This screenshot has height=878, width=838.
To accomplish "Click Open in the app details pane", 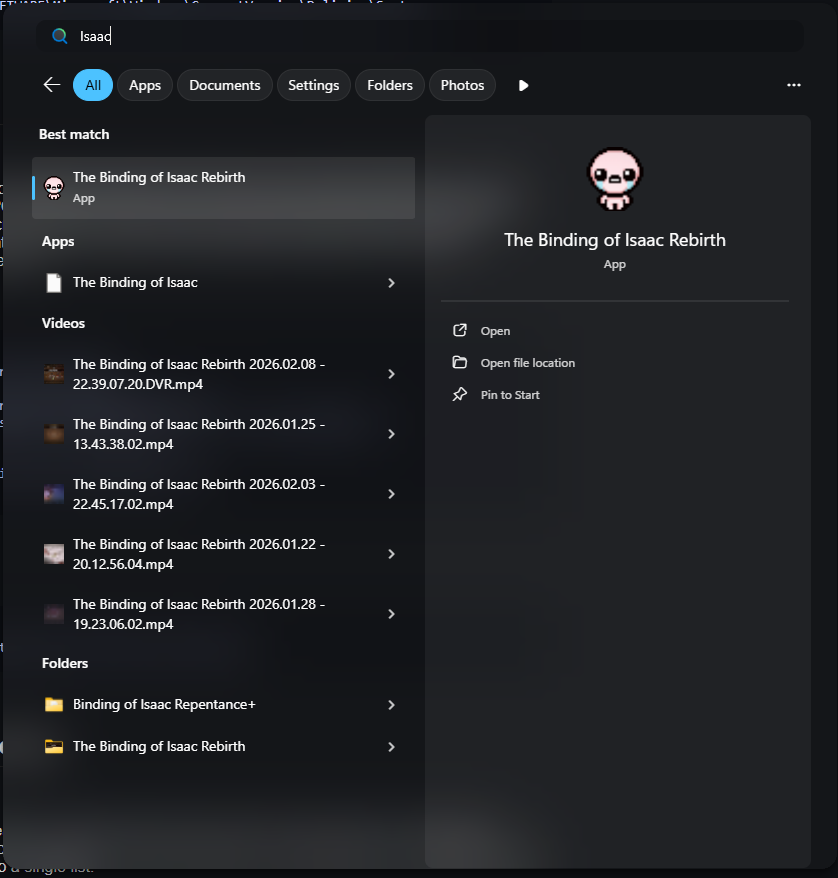I will pyautogui.click(x=495, y=331).
